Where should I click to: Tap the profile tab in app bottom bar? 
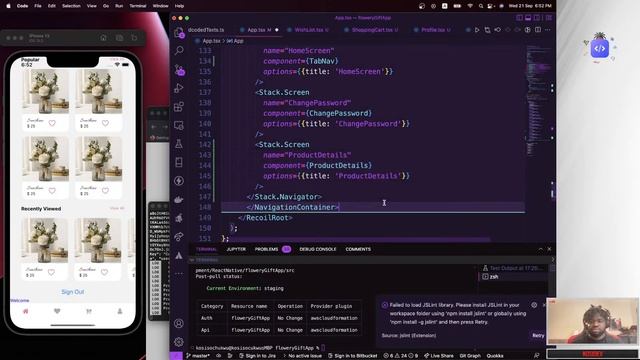tap(120, 311)
